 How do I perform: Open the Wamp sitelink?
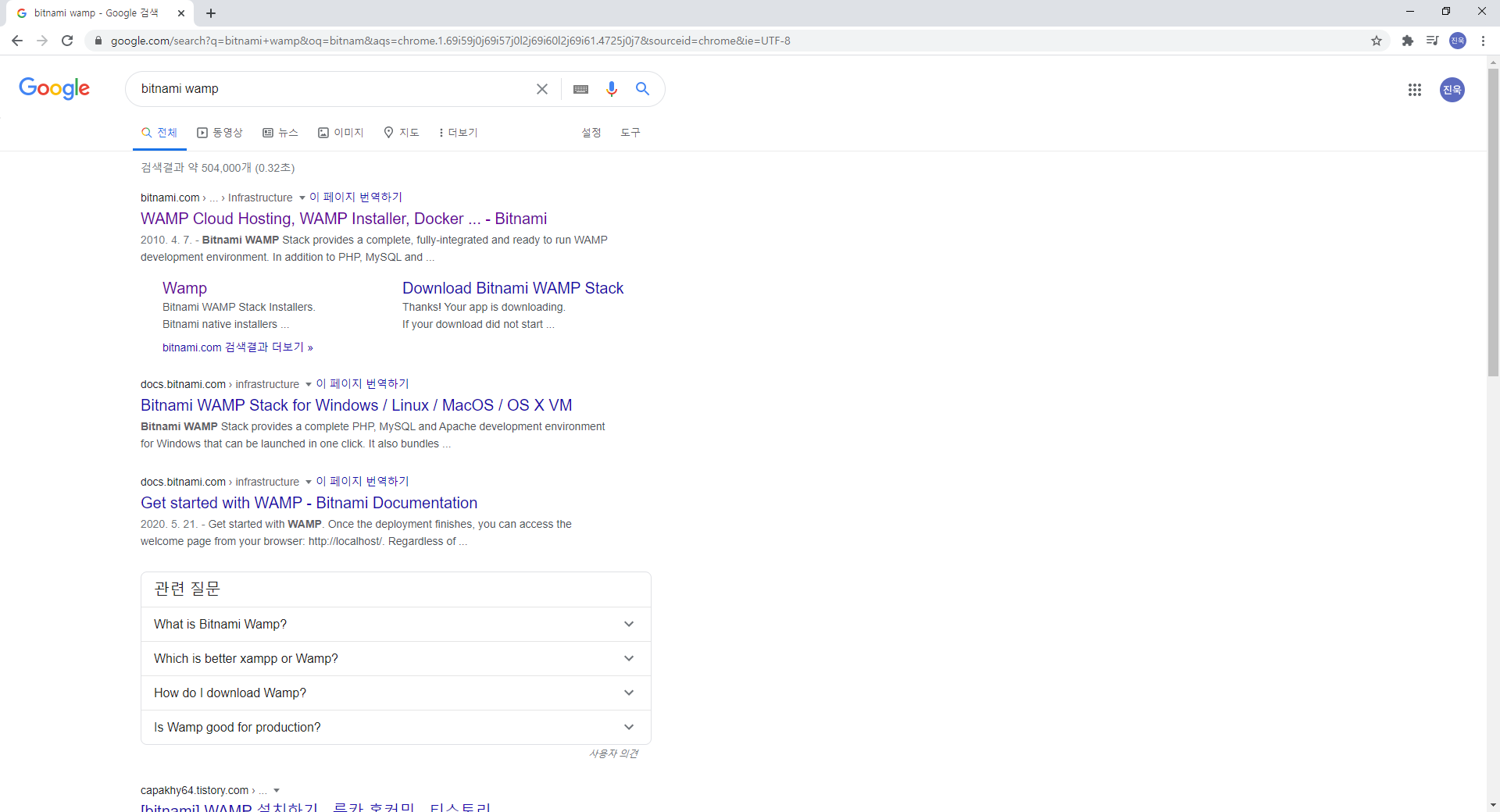184,288
